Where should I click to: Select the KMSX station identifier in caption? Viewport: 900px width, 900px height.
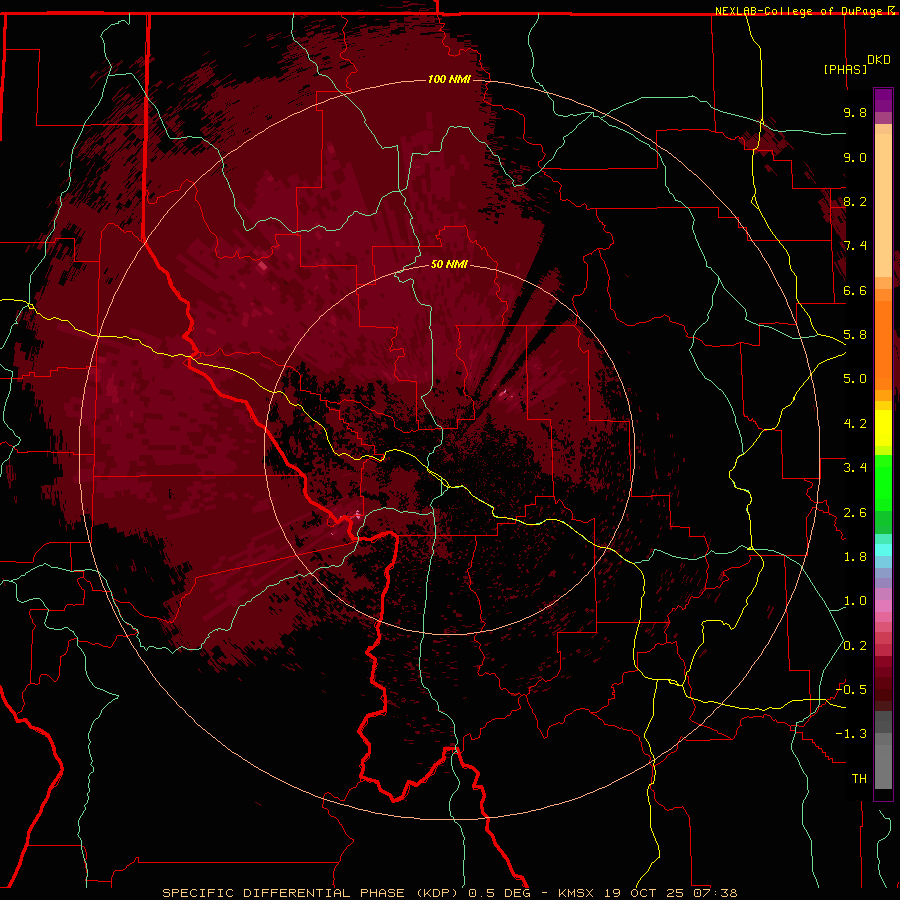click(576, 893)
